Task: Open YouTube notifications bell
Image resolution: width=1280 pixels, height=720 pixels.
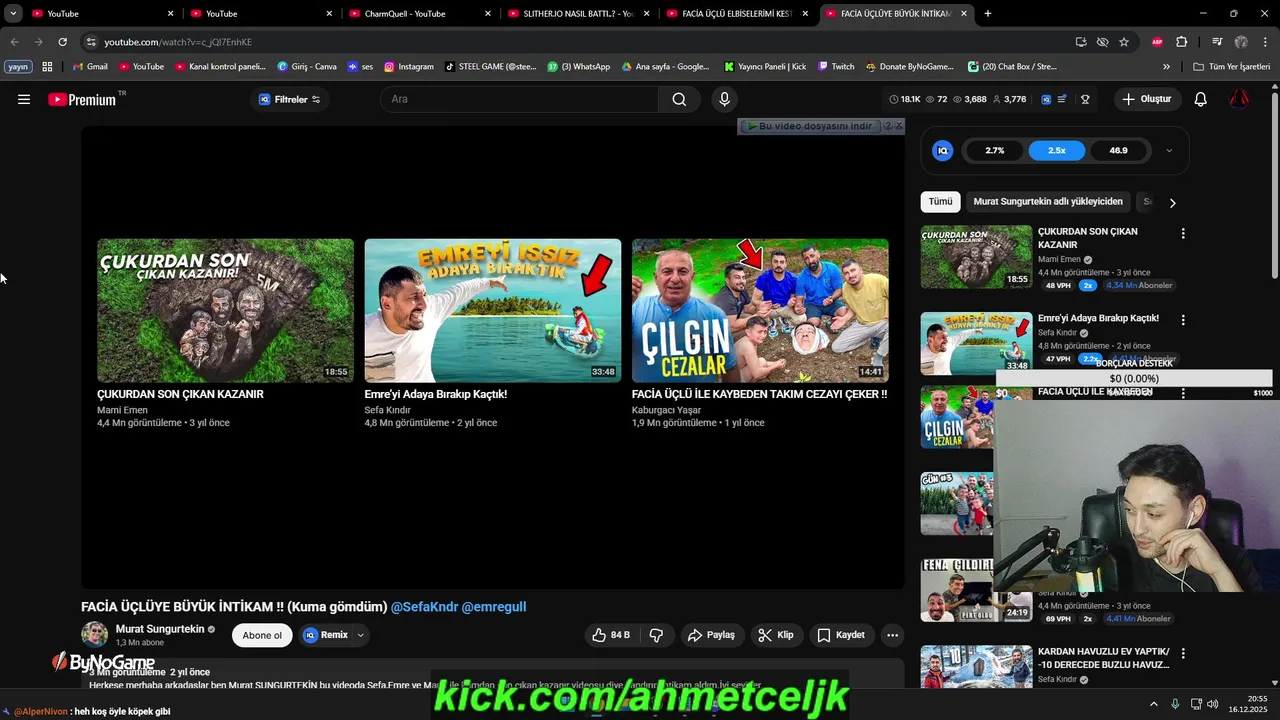Action: [1201, 99]
